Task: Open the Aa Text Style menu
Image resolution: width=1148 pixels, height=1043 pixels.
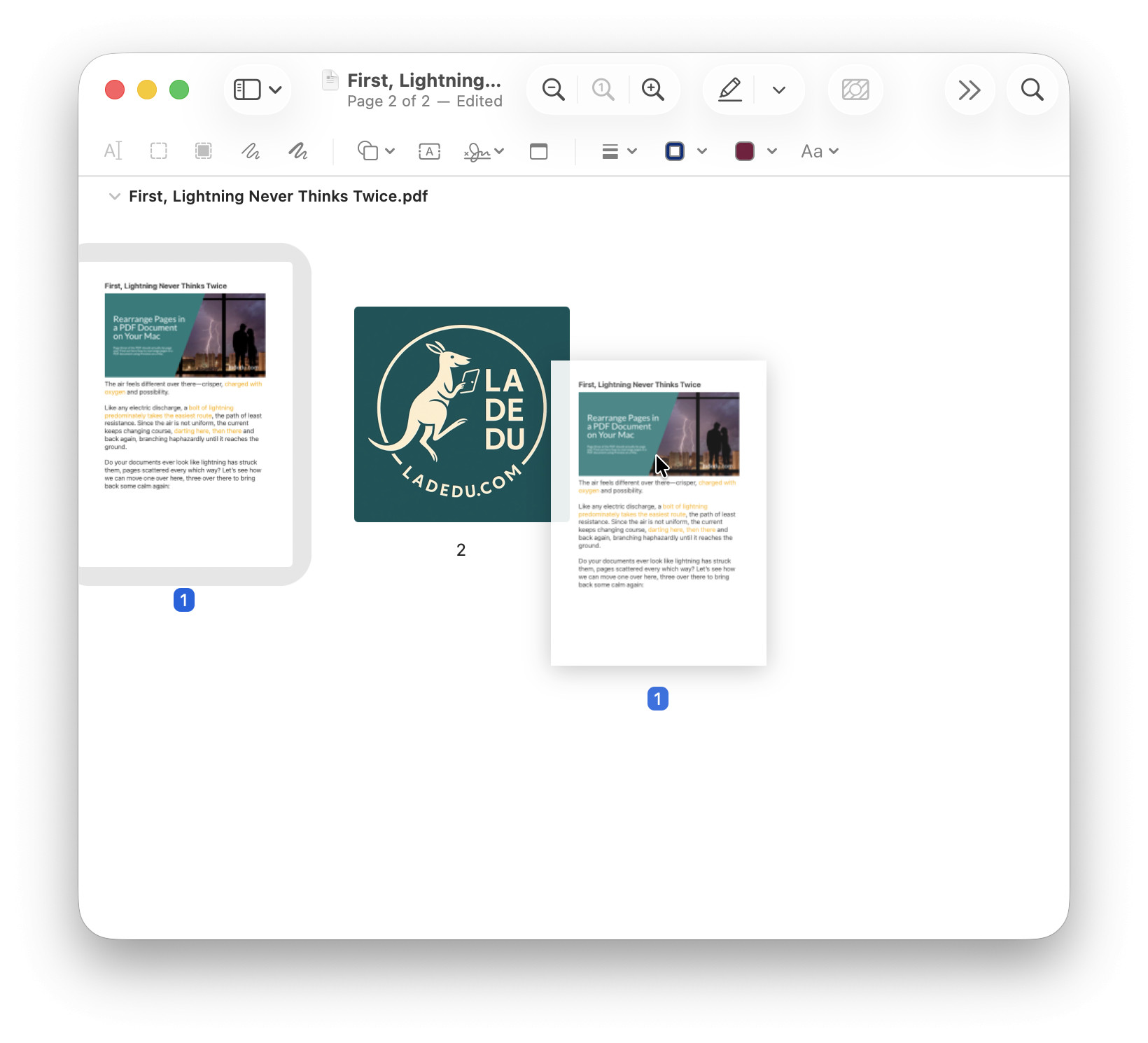Action: [x=820, y=151]
